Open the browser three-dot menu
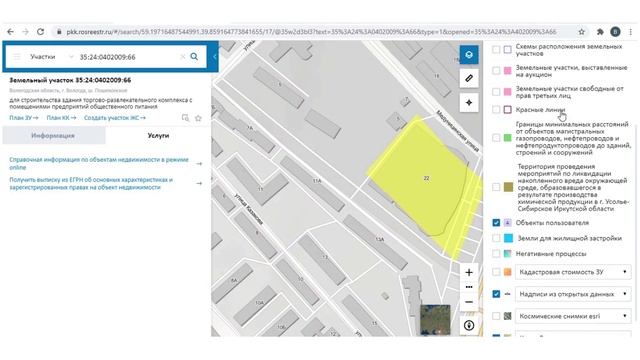 coord(631,31)
